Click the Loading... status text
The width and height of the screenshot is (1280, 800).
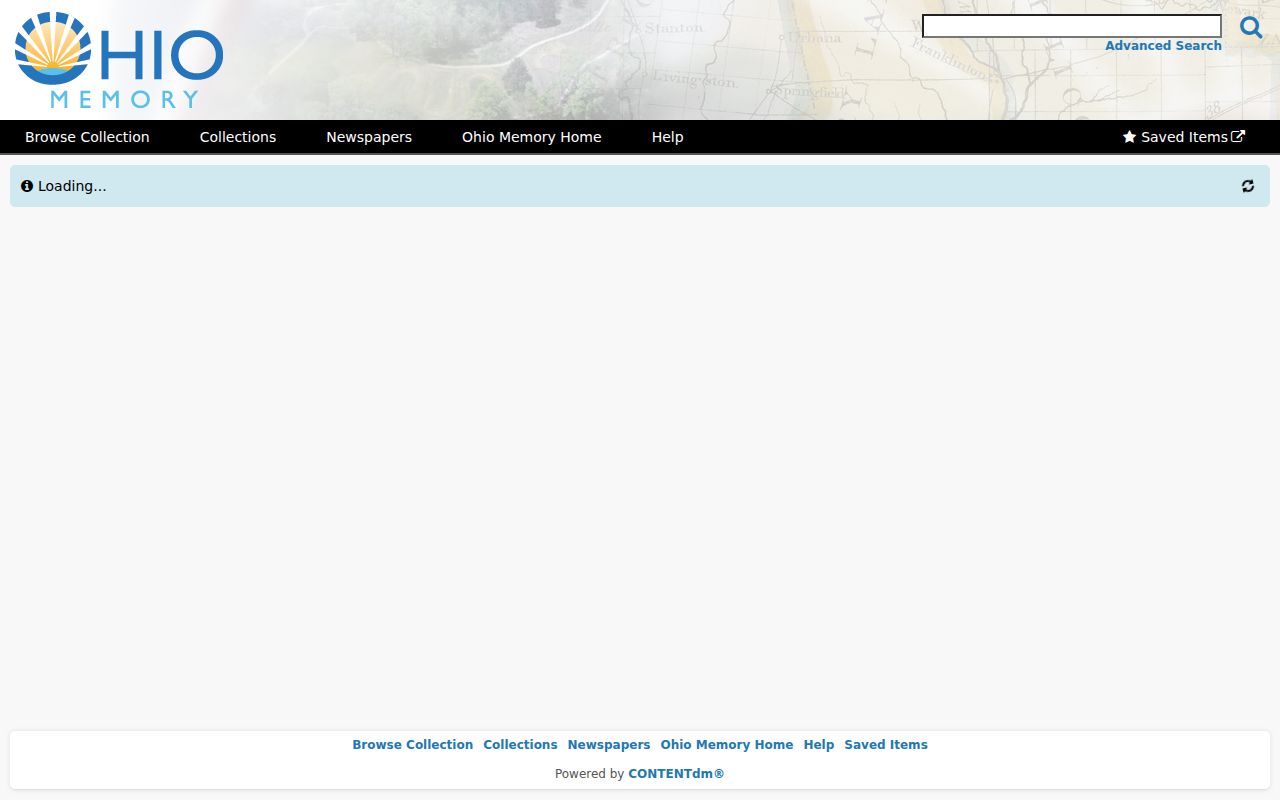(72, 186)
